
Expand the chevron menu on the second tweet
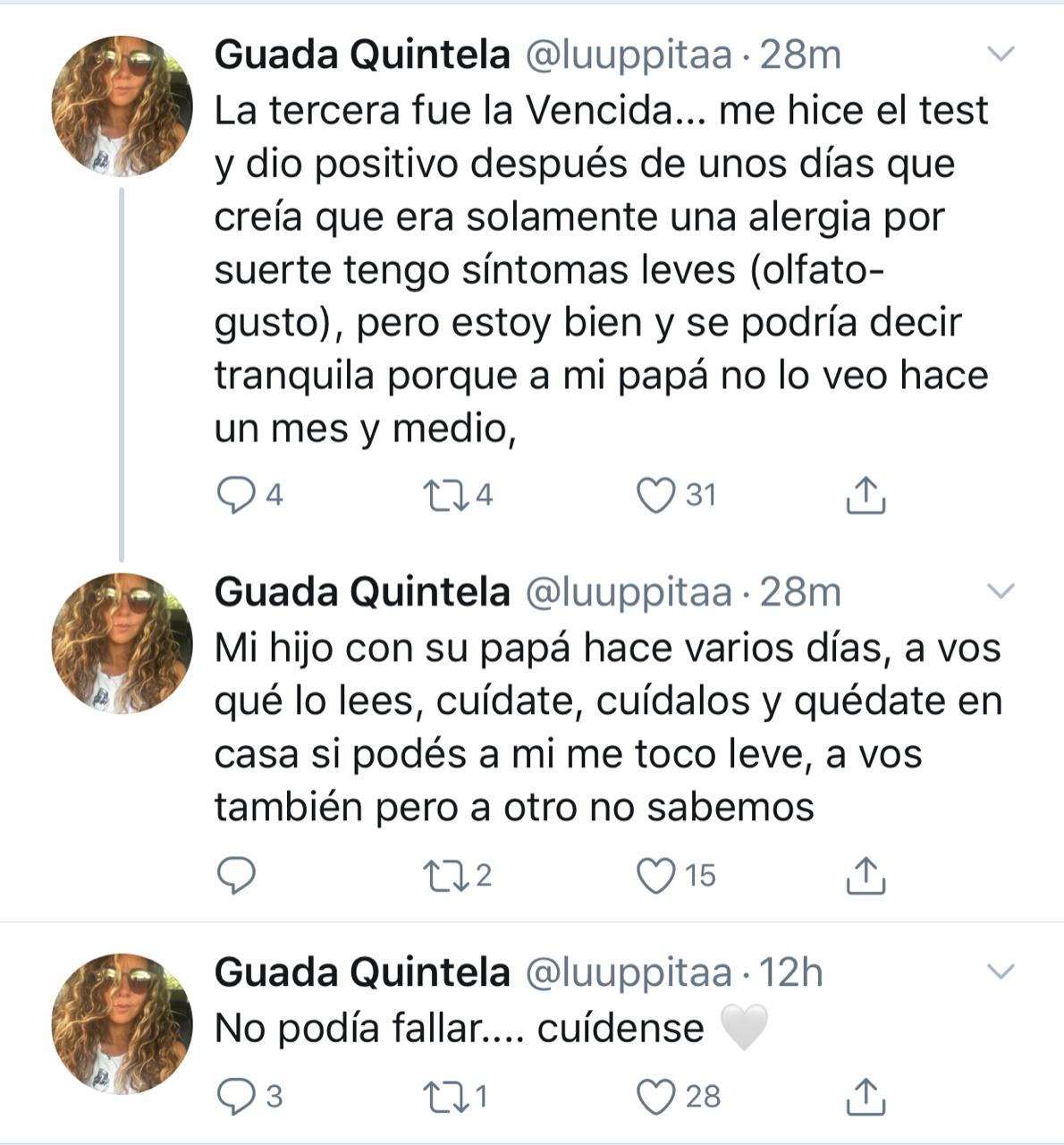[1001, 591]
